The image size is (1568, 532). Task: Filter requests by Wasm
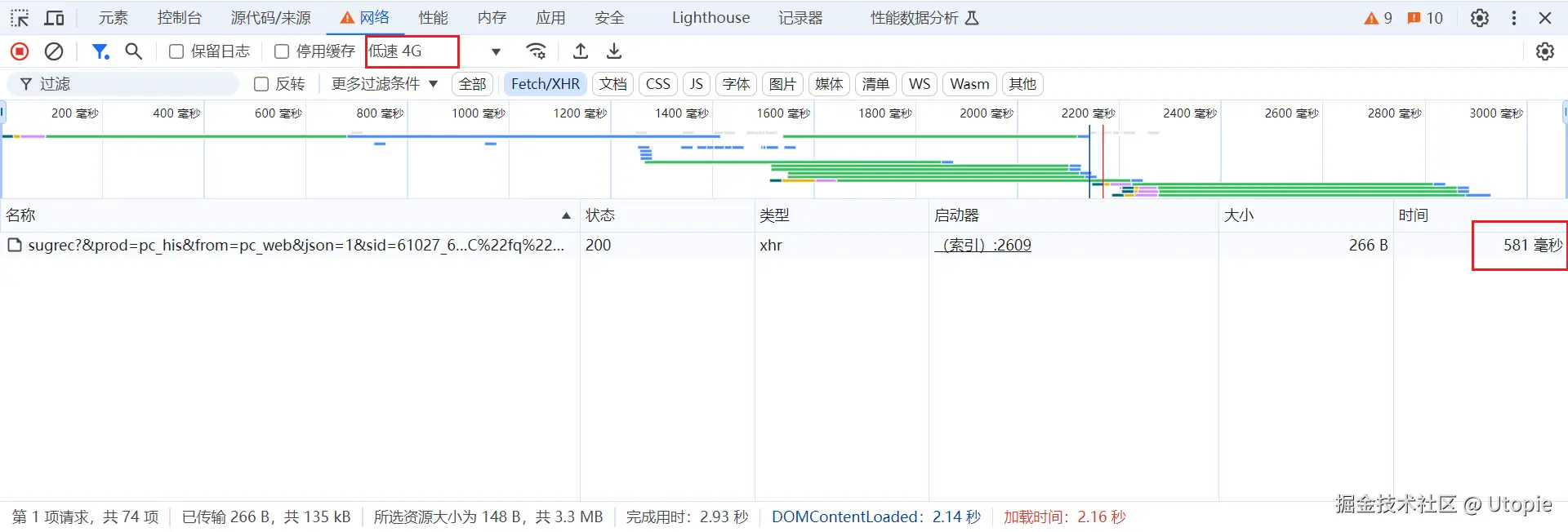(x=969, y=84)
